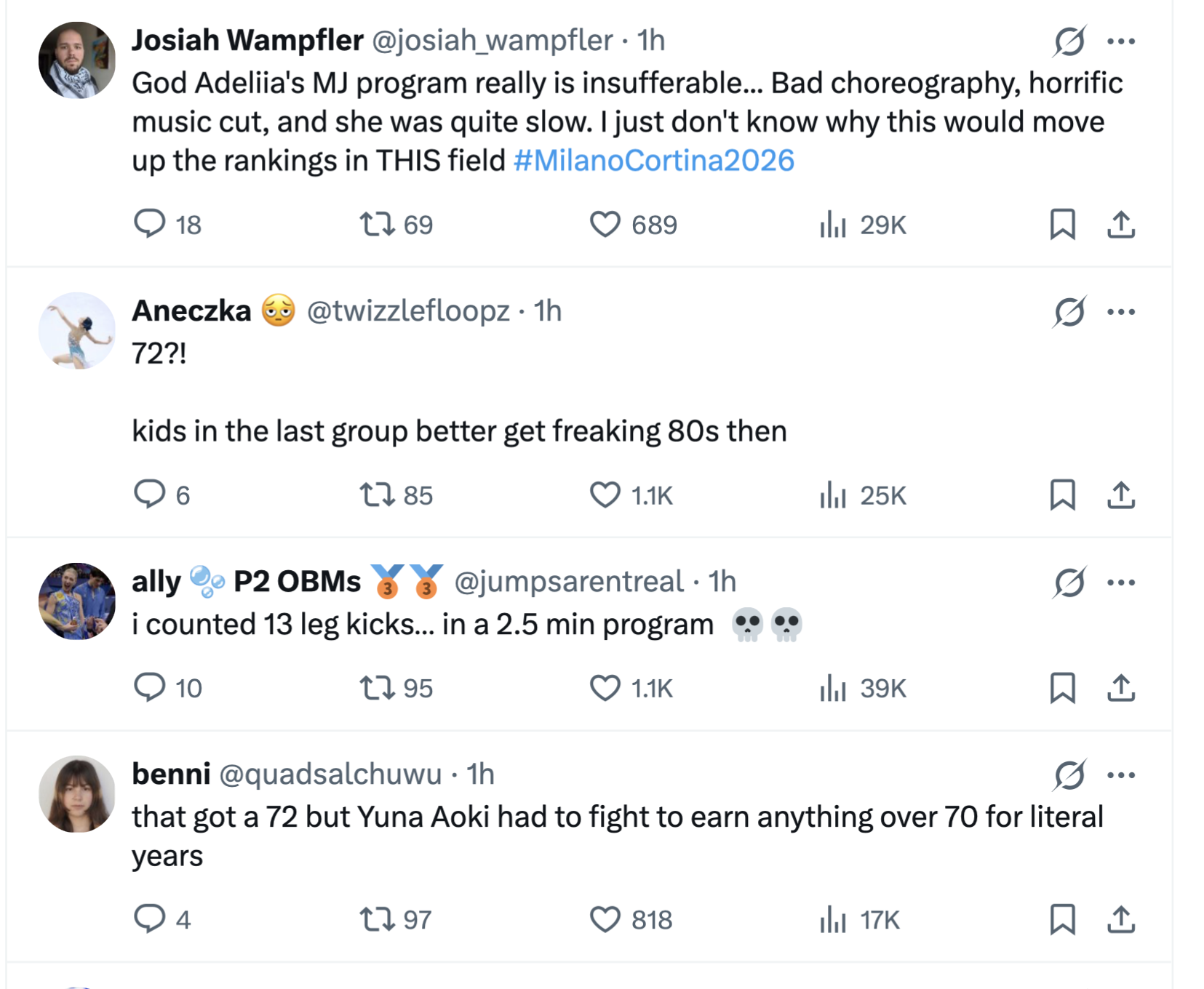1204x989 pixels.
Task: Open ally's profile avatar
Action: (77, 601)
